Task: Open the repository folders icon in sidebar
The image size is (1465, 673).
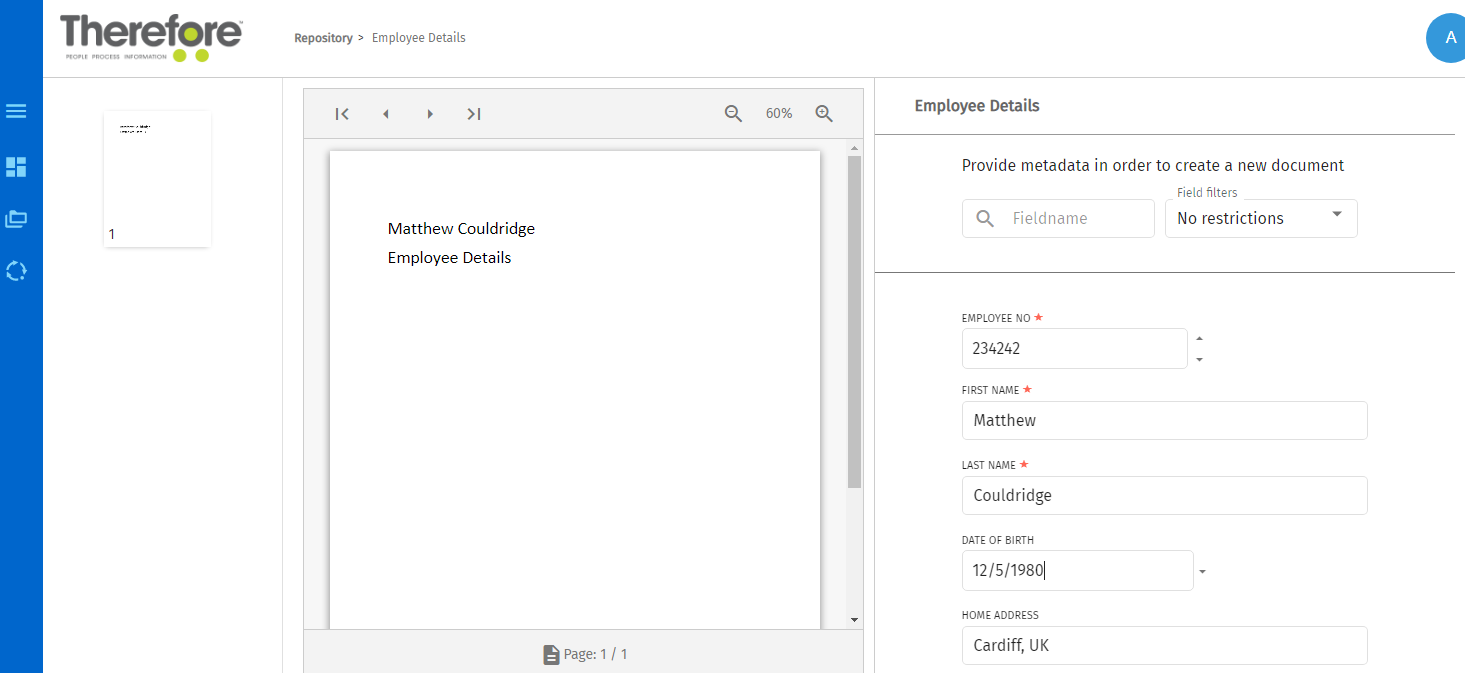Action: 16,218
